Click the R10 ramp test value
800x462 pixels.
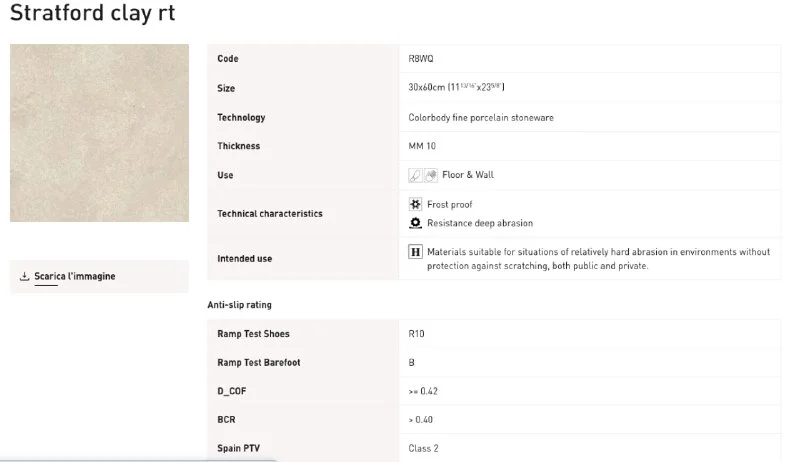click(417, 334)
